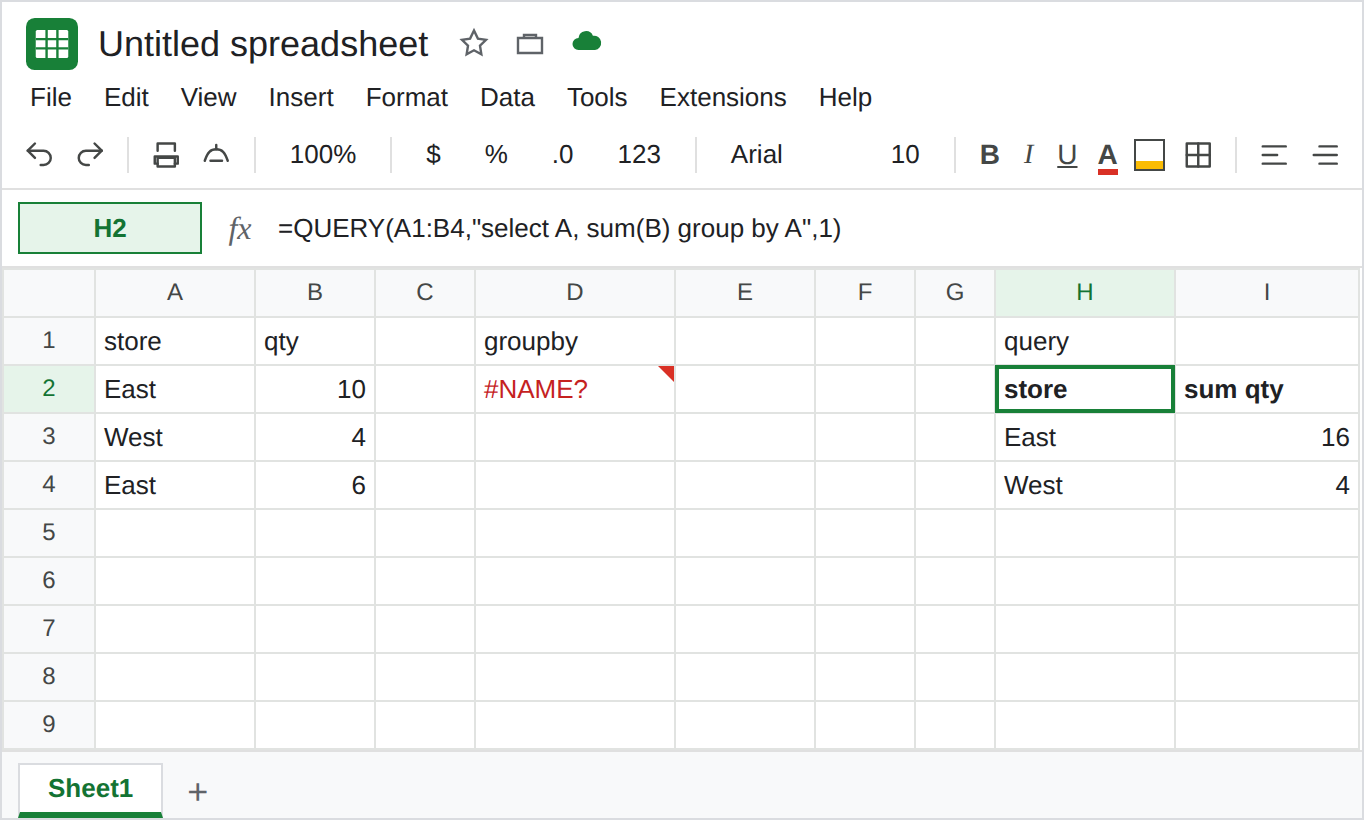Image resolution: width=1364 pixels, height=828 pixels.
Task: Open the Format menu
Action: [407, 97]
